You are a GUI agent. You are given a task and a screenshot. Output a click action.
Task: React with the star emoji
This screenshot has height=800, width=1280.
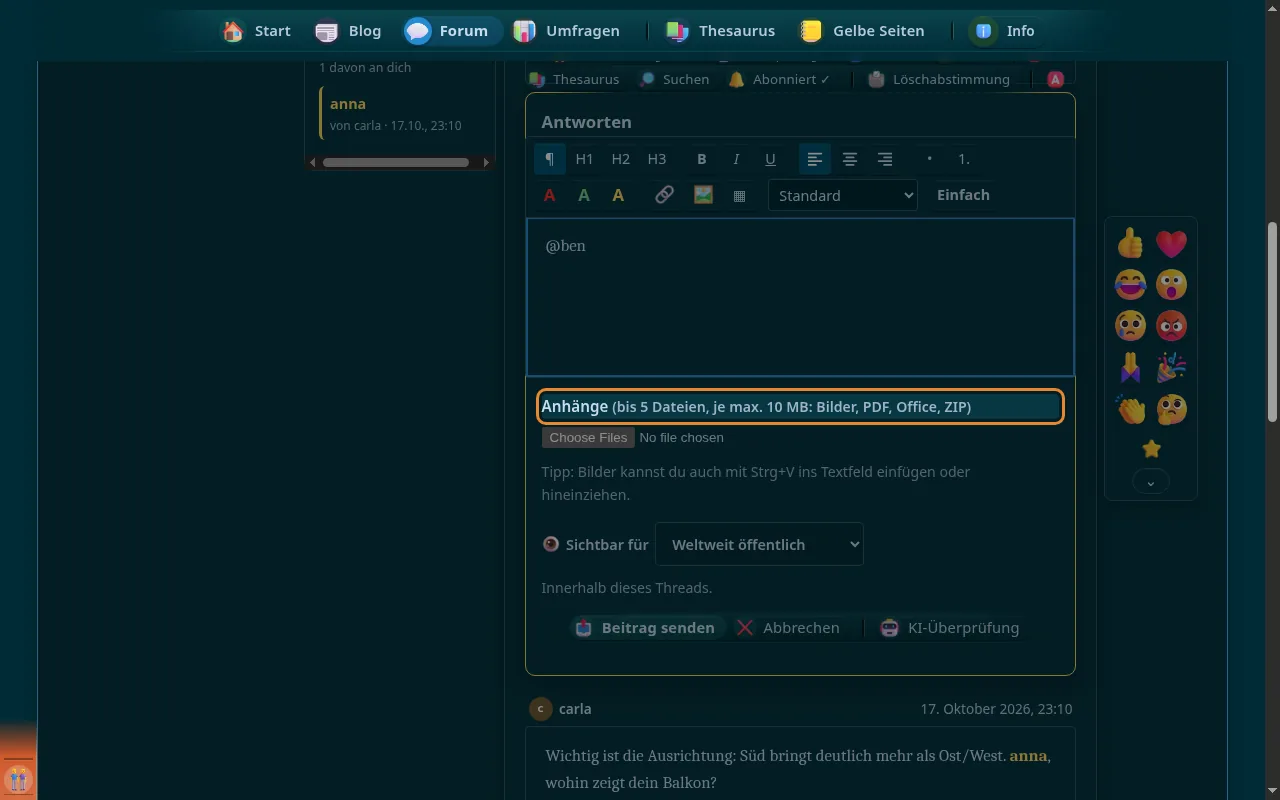[1151, 449]
